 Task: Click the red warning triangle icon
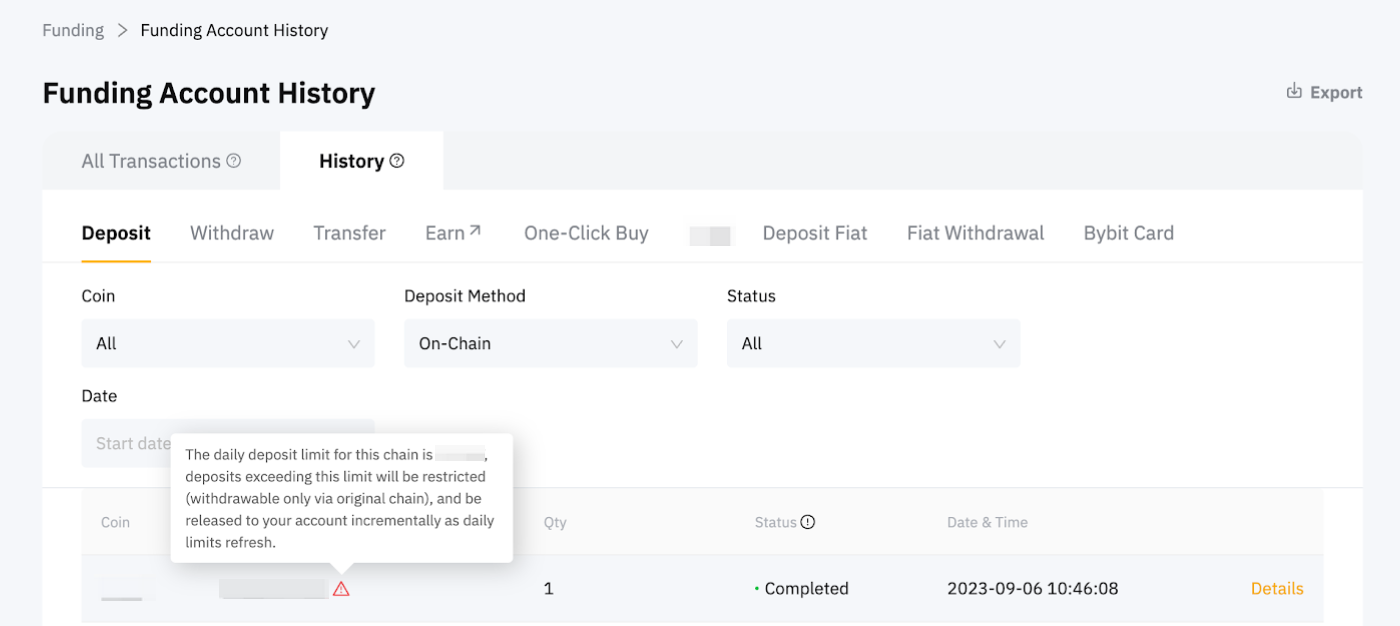[x=341, y=589]
